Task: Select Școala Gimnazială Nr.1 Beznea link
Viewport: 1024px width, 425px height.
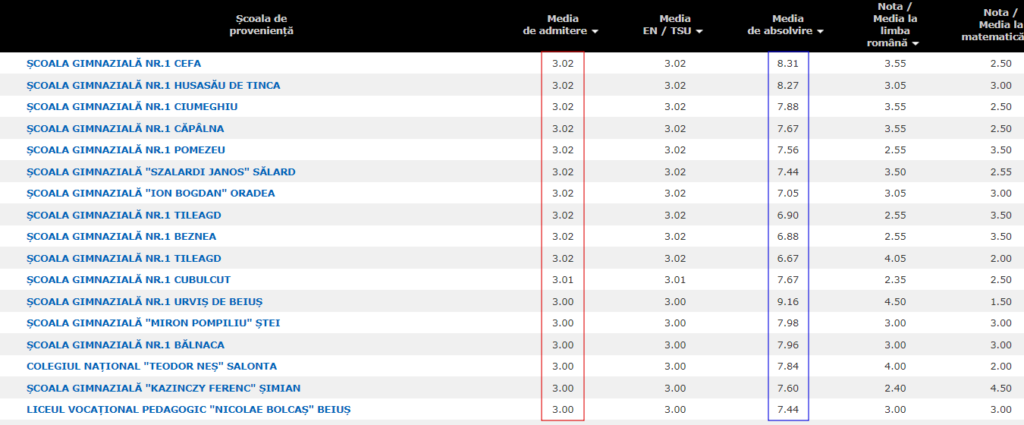Action: (x=121, y=237)
